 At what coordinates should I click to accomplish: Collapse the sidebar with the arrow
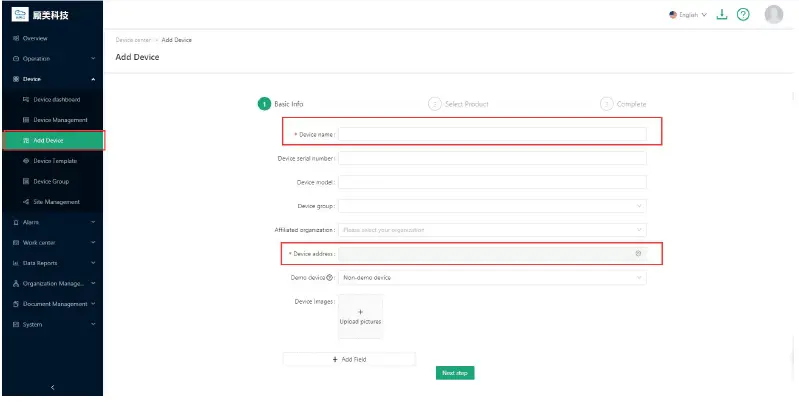pyautogui.click(x=52, y=388)
